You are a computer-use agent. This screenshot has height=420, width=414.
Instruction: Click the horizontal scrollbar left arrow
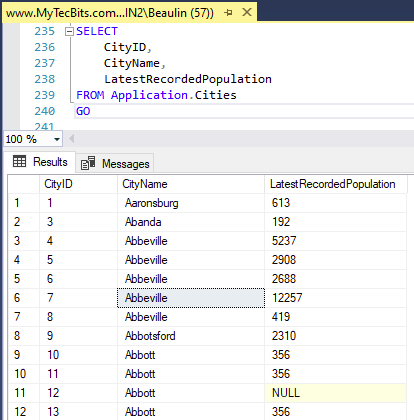coord(71,139)
